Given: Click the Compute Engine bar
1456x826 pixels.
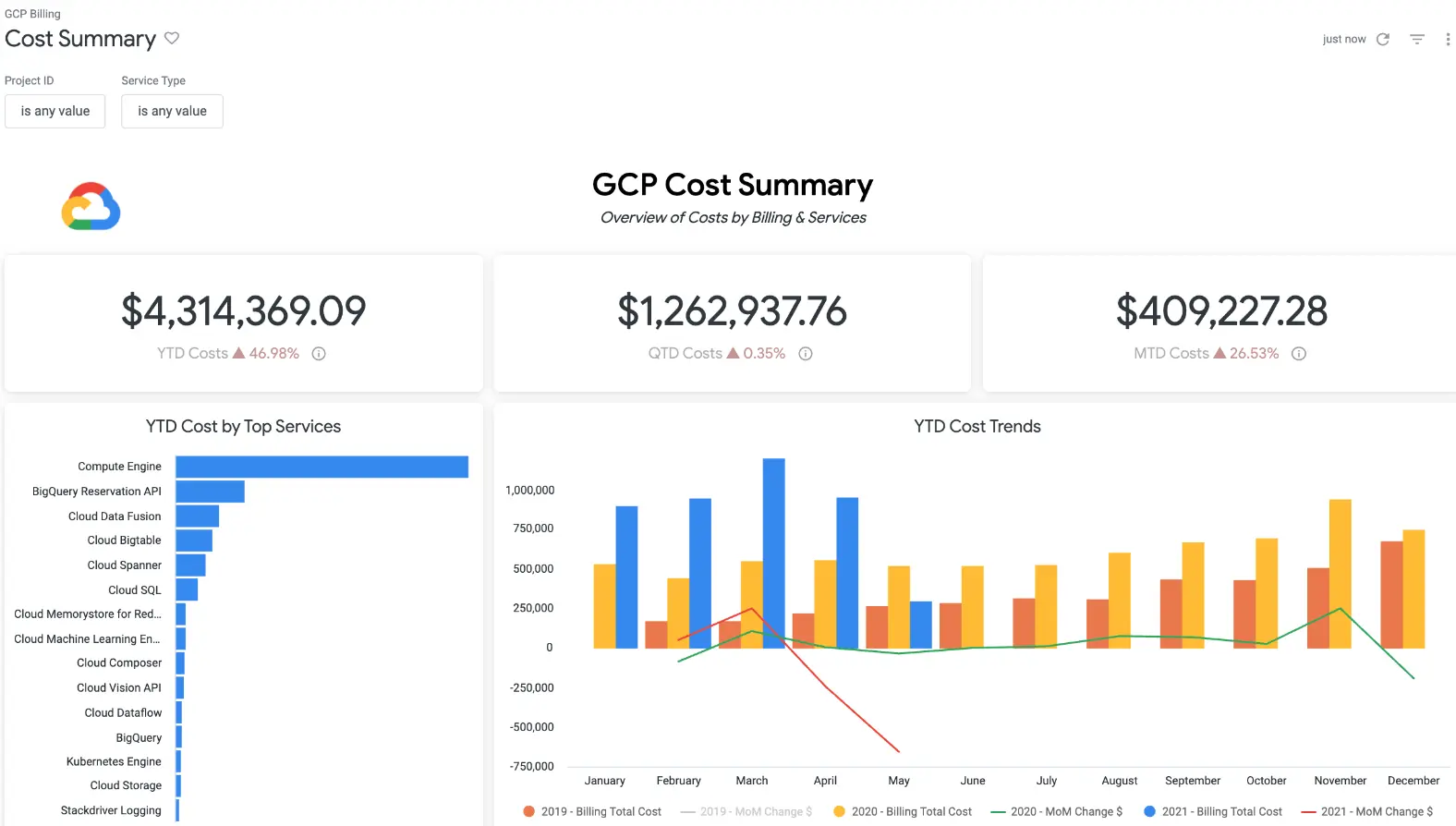Looking at the screenshot, I should 322,467.
